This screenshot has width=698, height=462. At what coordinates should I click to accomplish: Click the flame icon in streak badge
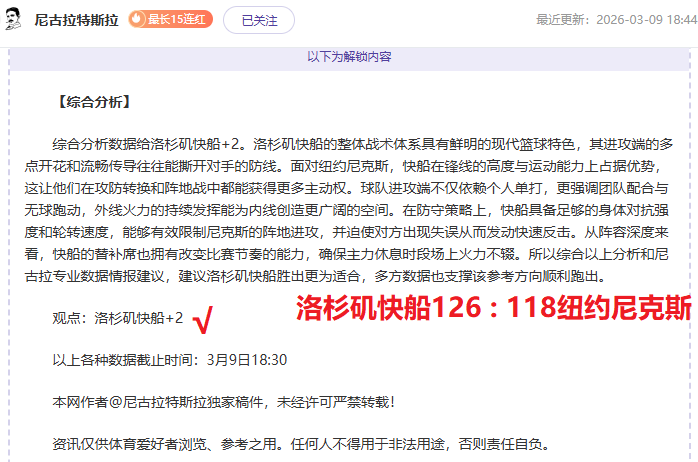[x=138, y=19]
